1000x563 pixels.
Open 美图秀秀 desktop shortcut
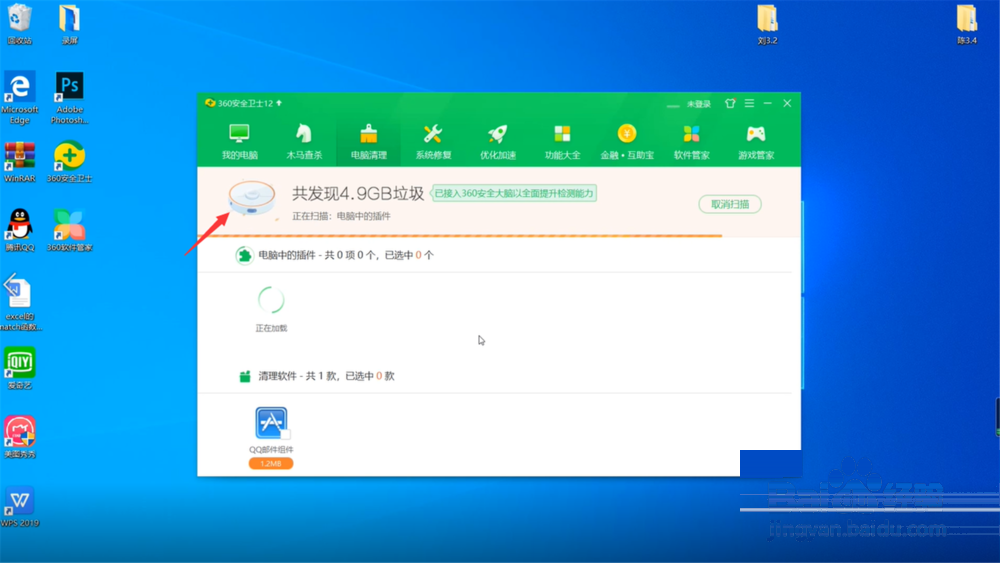(x=20, y=437)
